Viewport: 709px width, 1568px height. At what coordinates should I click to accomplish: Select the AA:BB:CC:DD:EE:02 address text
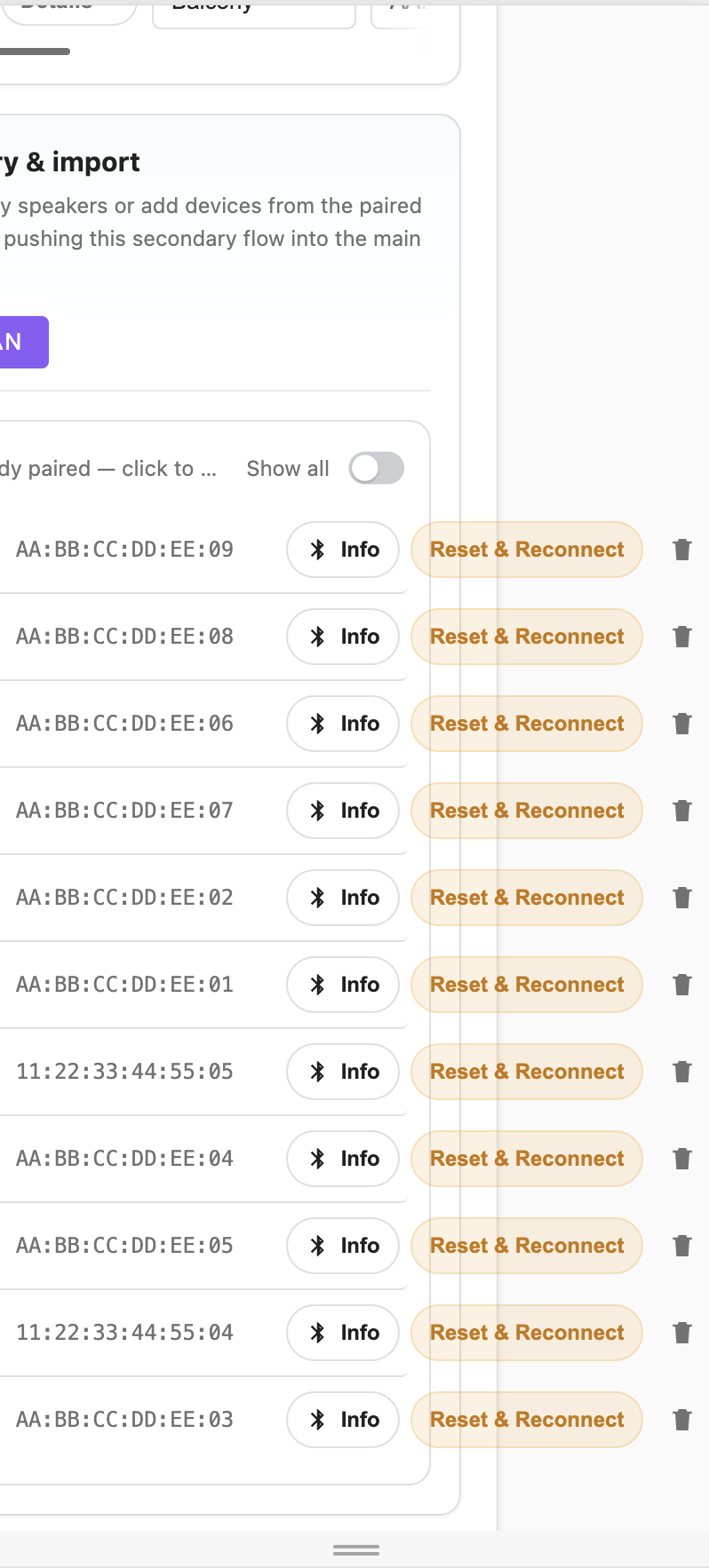[124, 898]
